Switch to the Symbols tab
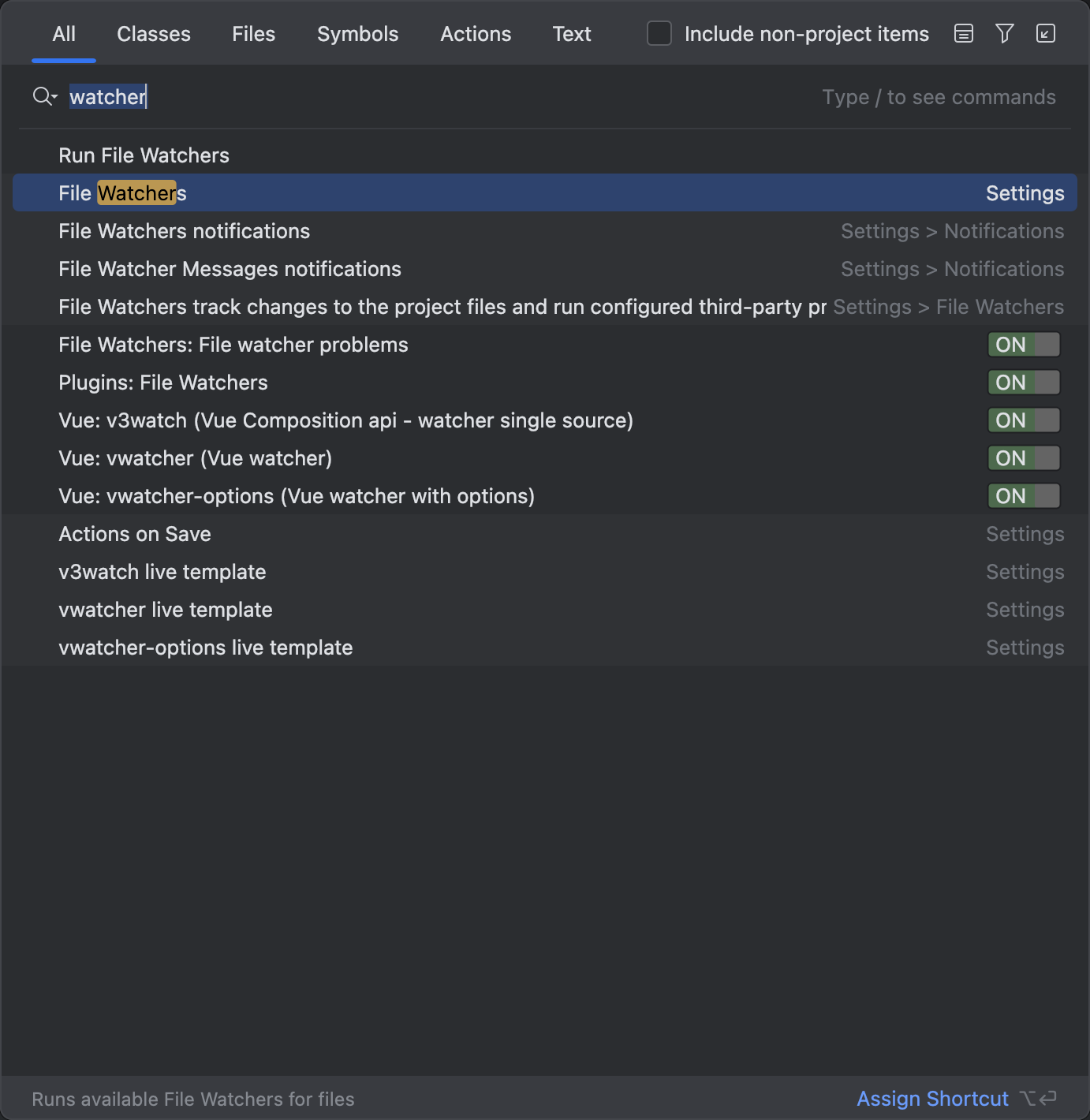 (357, 34)
